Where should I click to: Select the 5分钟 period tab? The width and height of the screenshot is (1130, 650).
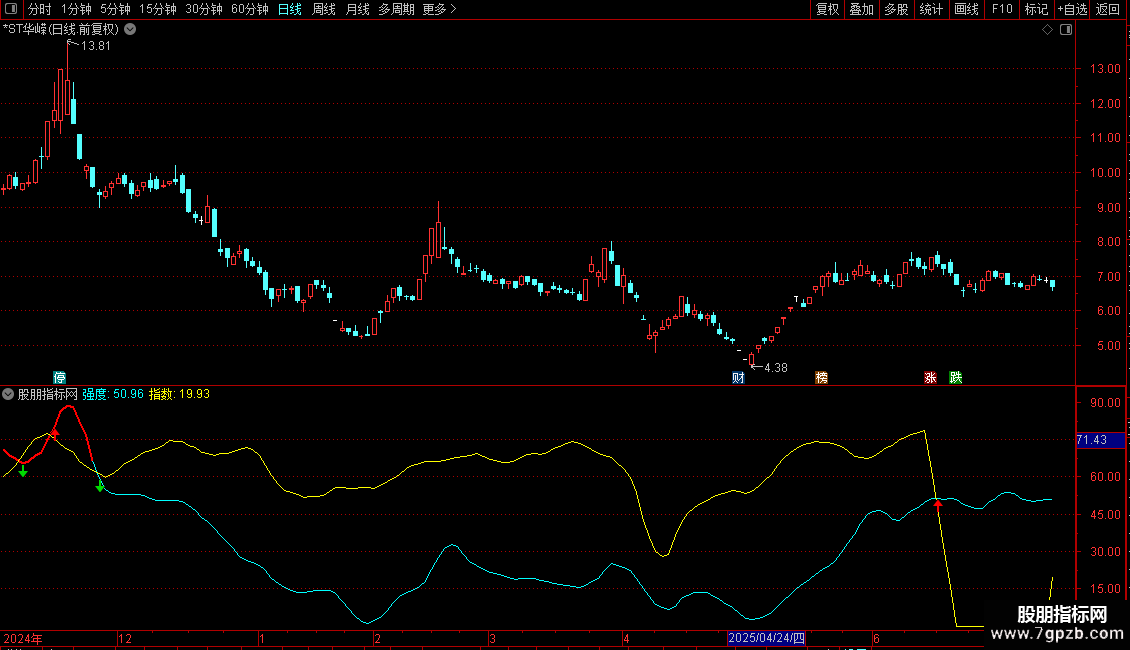[x=115, y=9]
